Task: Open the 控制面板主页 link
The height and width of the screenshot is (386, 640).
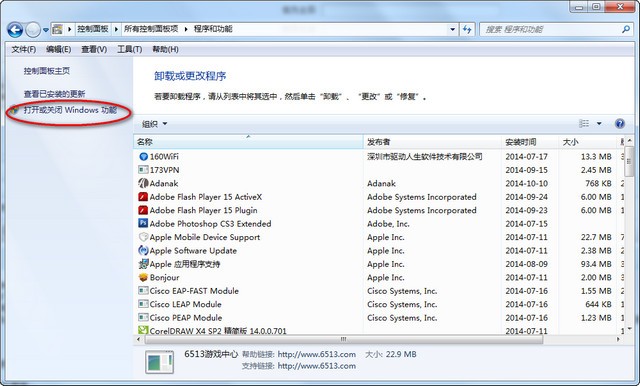Action: pos(47,71)
